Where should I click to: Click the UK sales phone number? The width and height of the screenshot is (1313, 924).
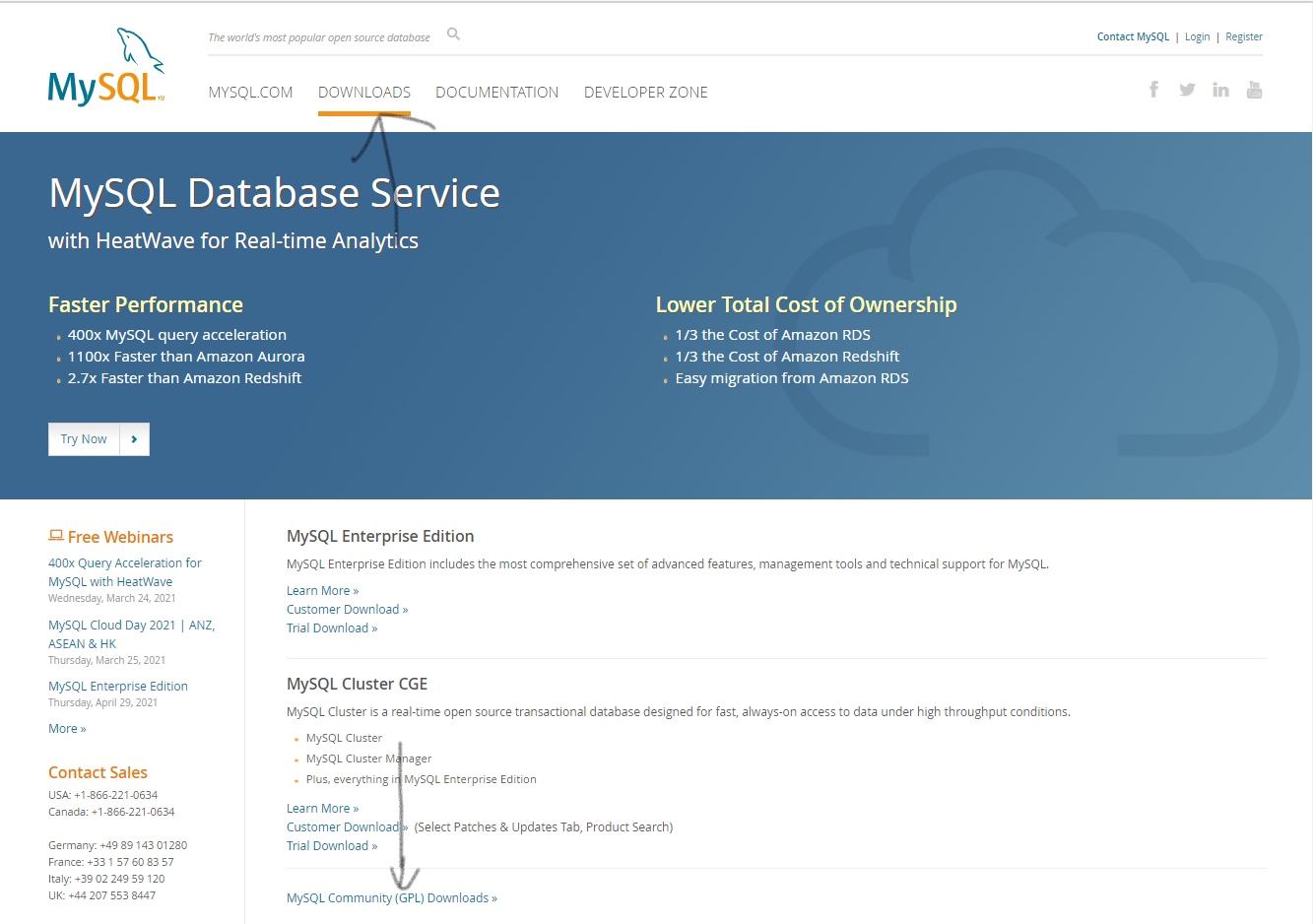pyautogui.click(x=111, y=895)
